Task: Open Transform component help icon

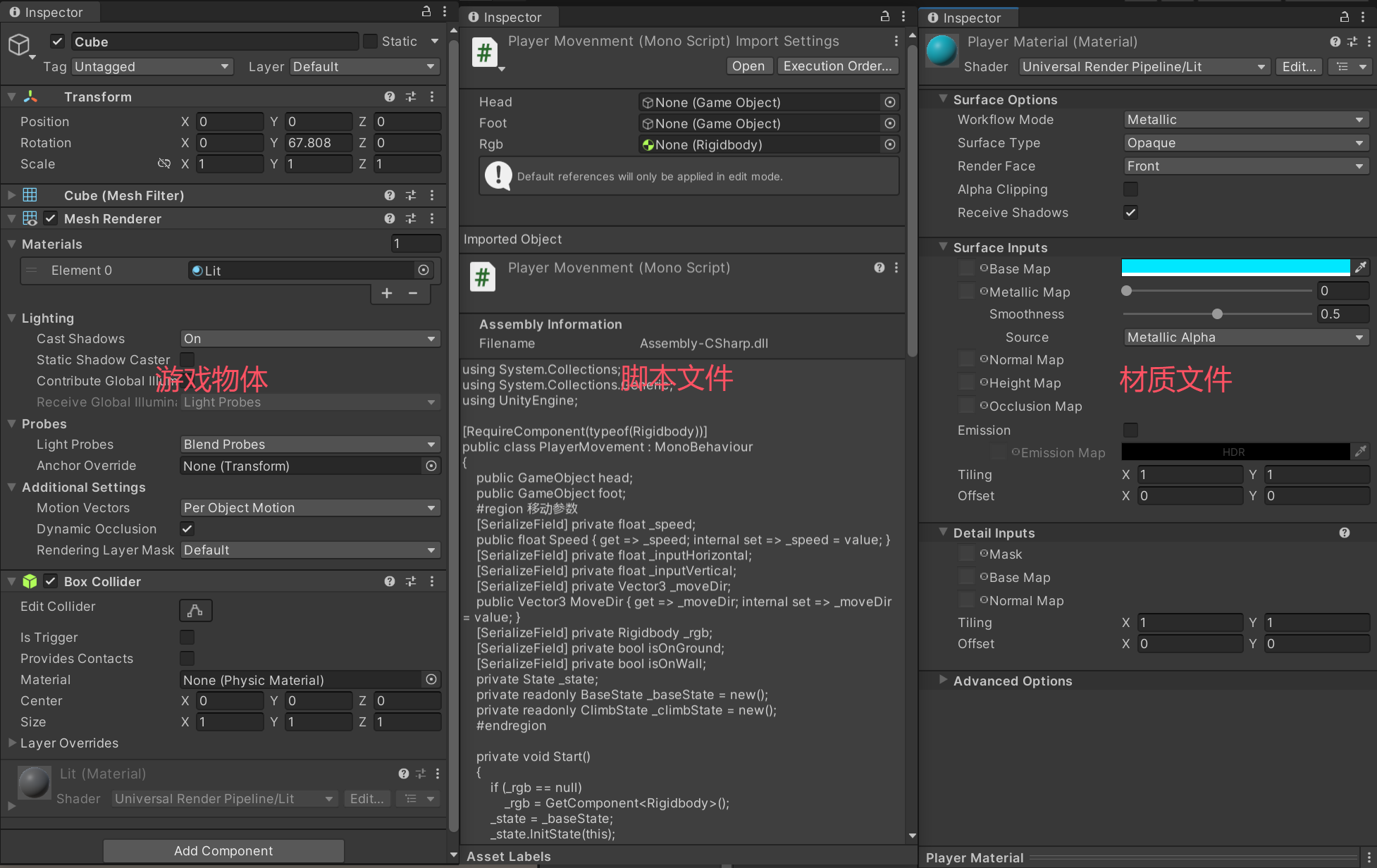Action: [x=390, y=97]
